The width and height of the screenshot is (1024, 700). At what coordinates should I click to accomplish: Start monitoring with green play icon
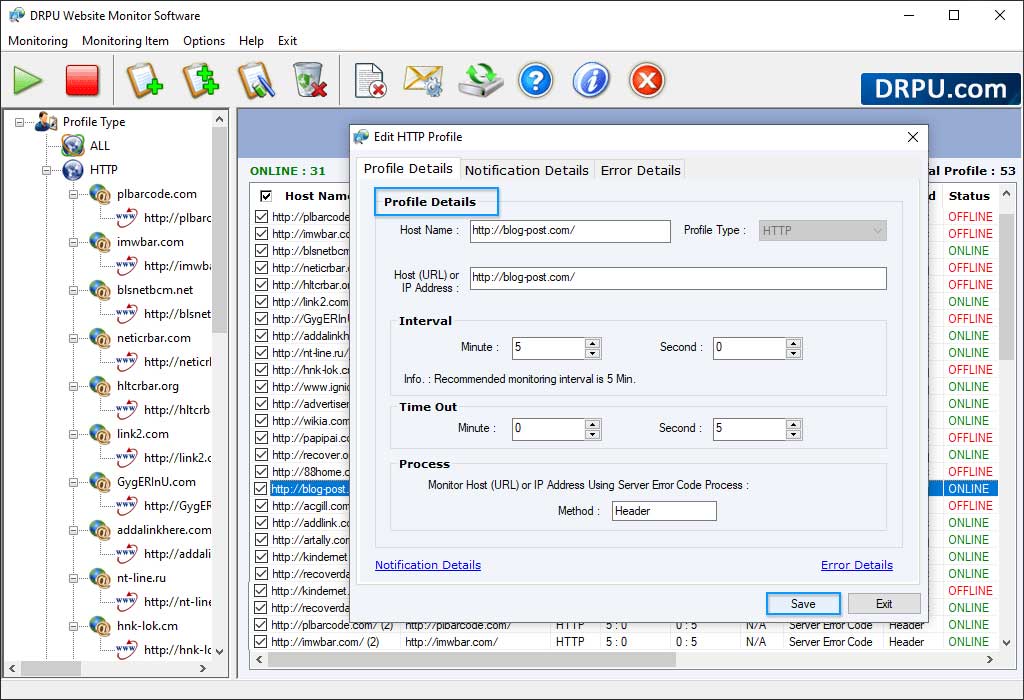(27, 81)
